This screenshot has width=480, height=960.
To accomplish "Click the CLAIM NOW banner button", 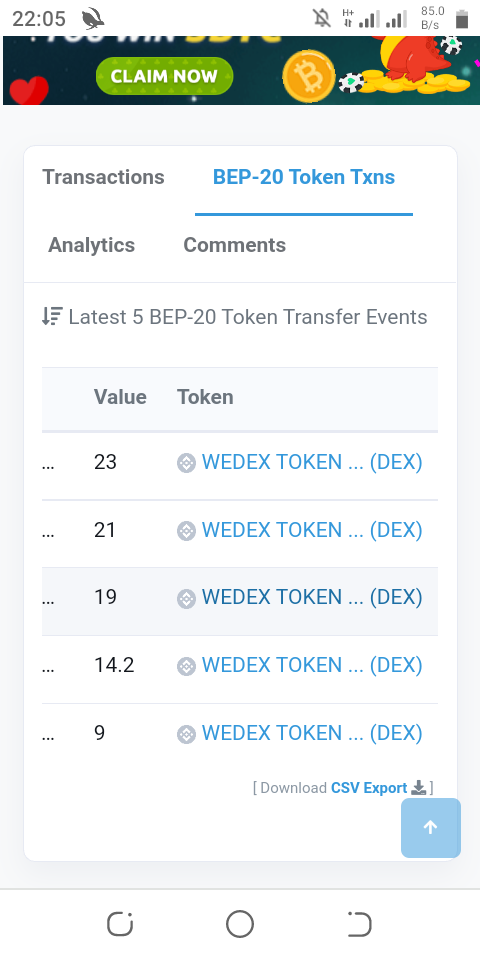I will 164,76.
